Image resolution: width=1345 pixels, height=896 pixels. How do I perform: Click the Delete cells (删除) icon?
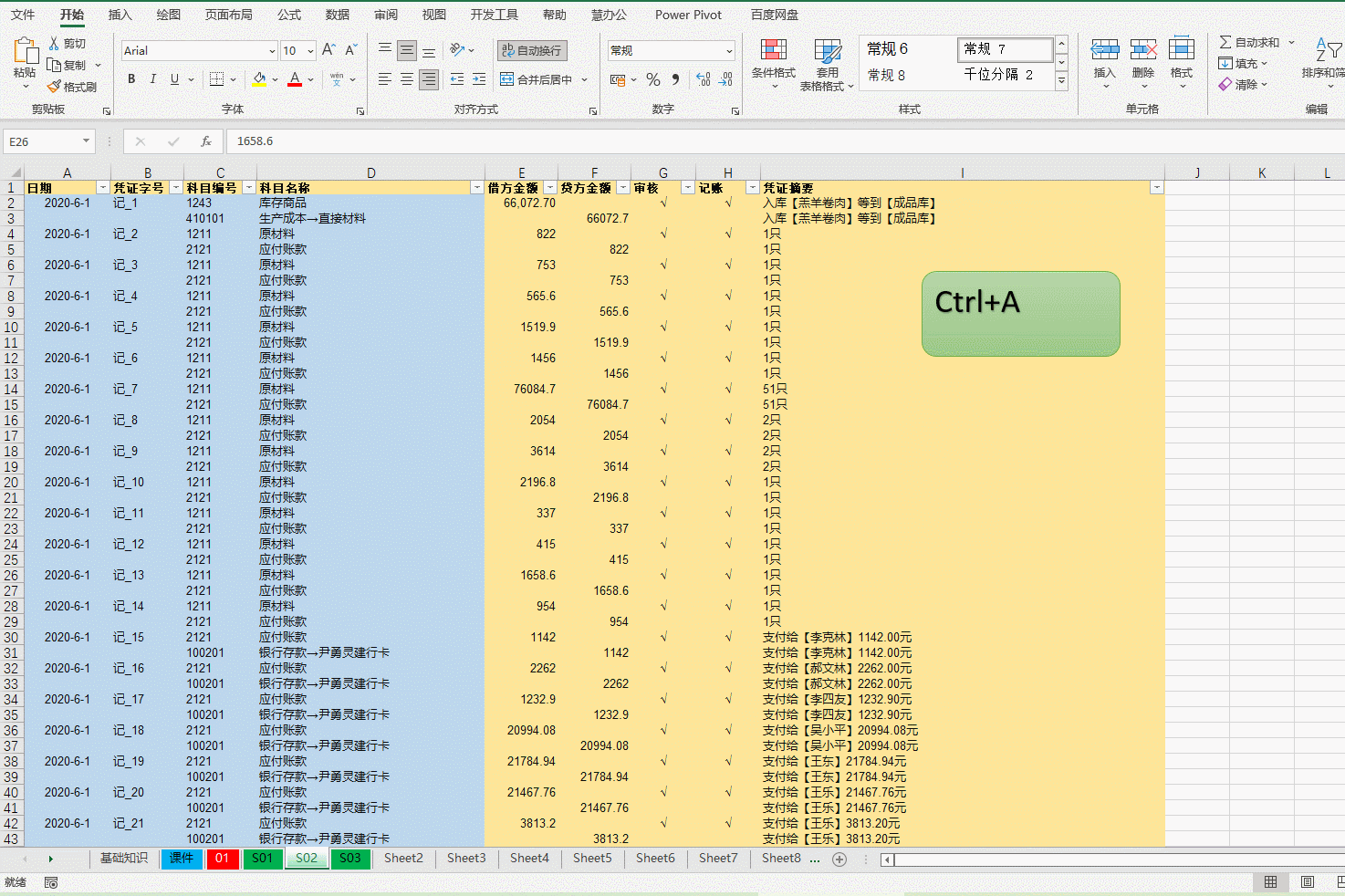coord(1143,51)
